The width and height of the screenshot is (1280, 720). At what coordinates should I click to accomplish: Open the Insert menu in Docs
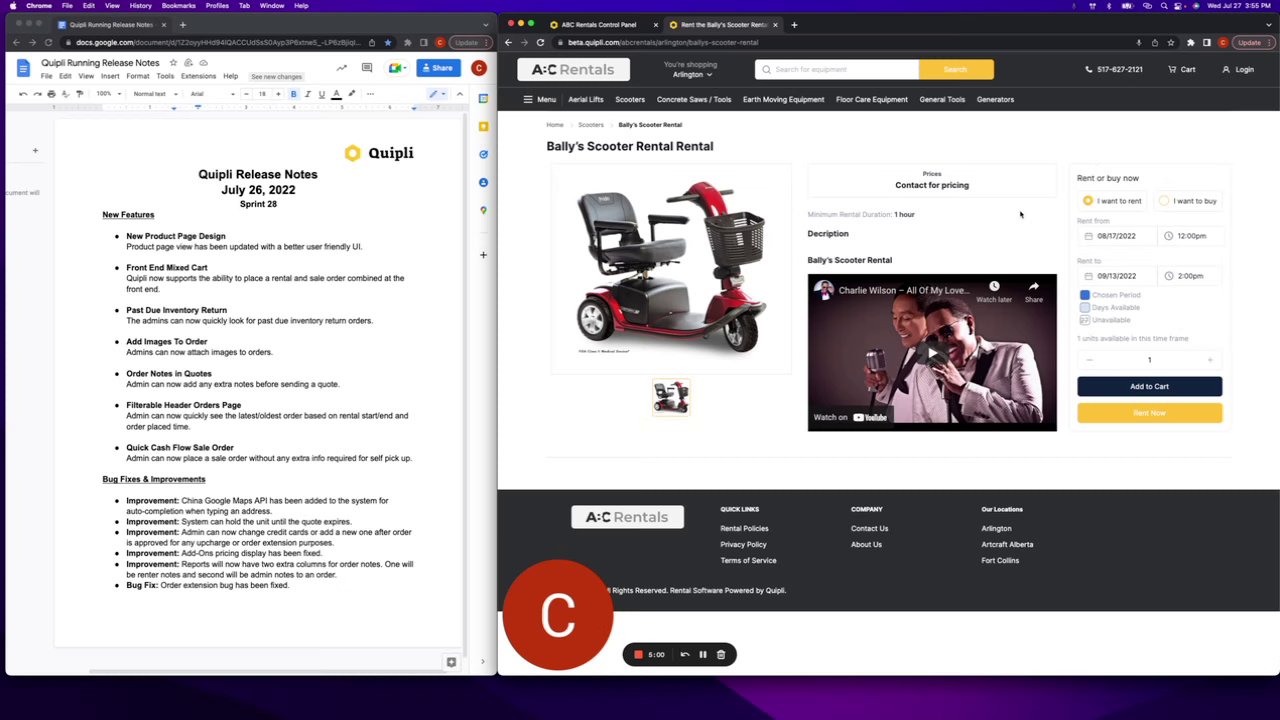(110, 76)
